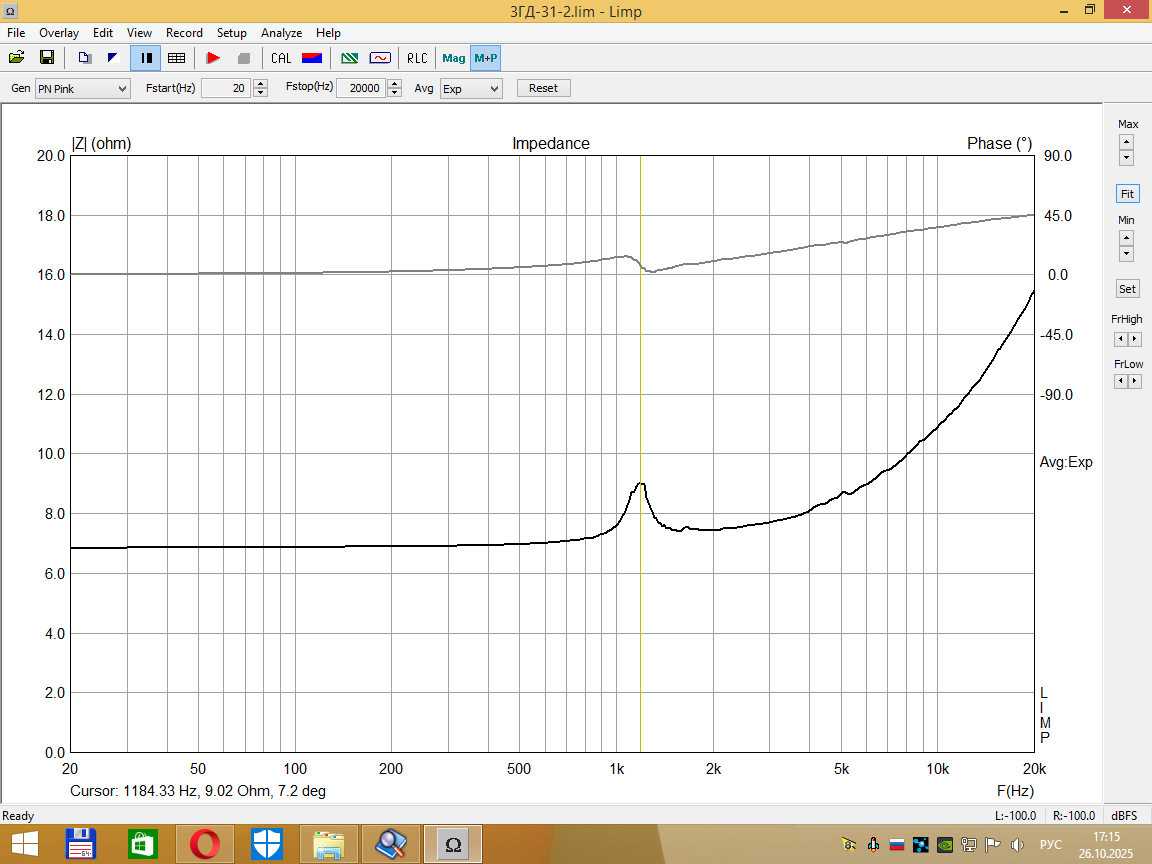The height and width of the screenshot is (864, 1152).
Task: Toggle M+P magnitude and phase view
Action: (486, 58)
